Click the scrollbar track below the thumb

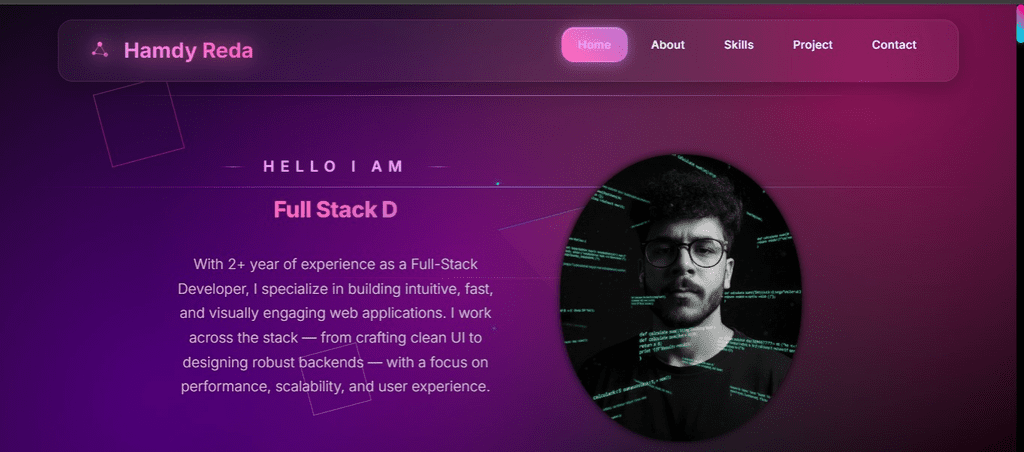click(1019, 248)
